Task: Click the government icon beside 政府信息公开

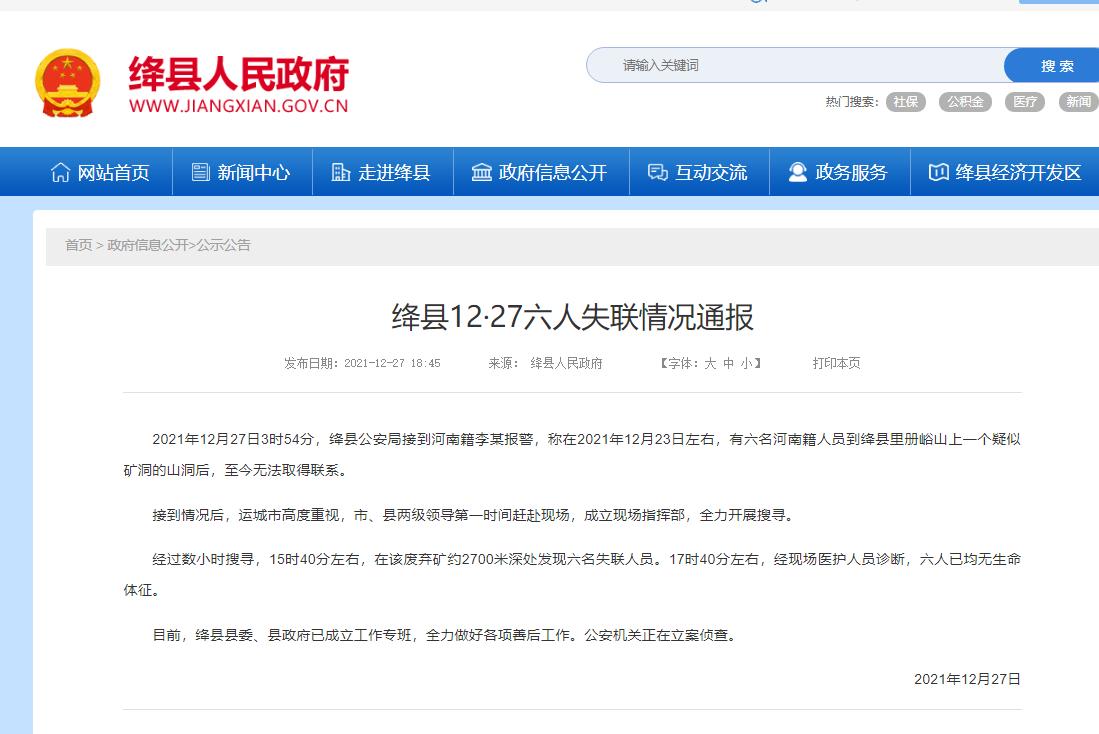Action: [x=482, y=172]
